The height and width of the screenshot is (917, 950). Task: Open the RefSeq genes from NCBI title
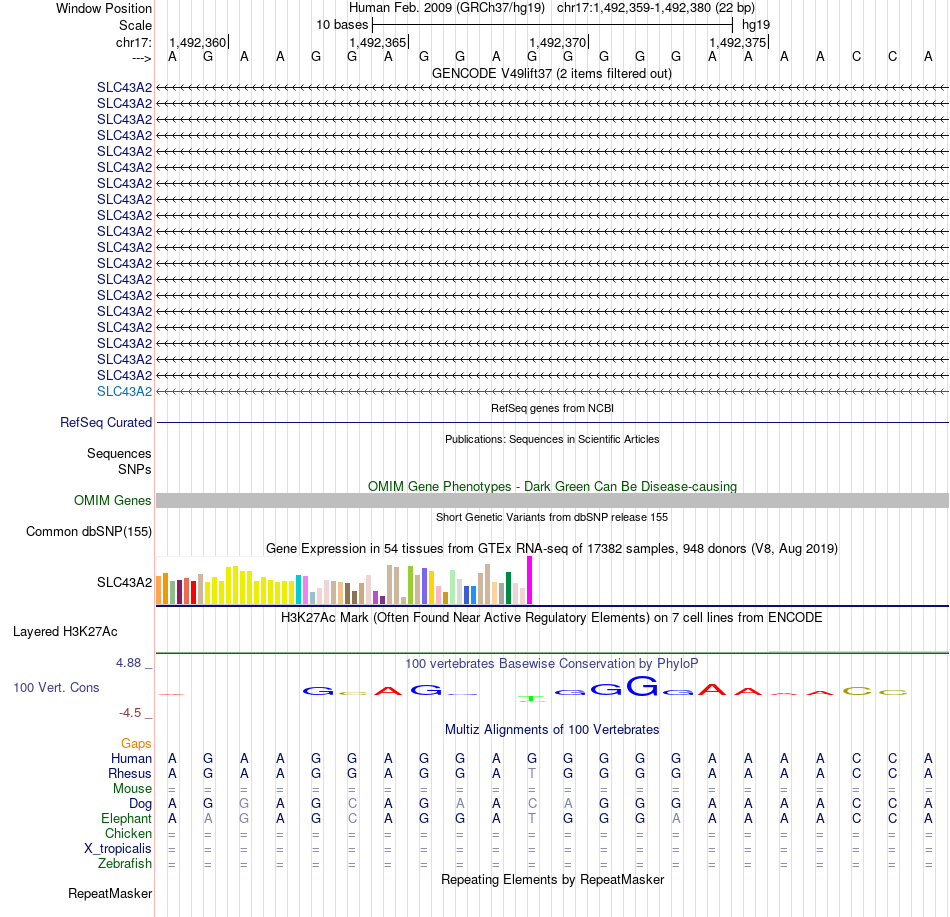[552, 408]
